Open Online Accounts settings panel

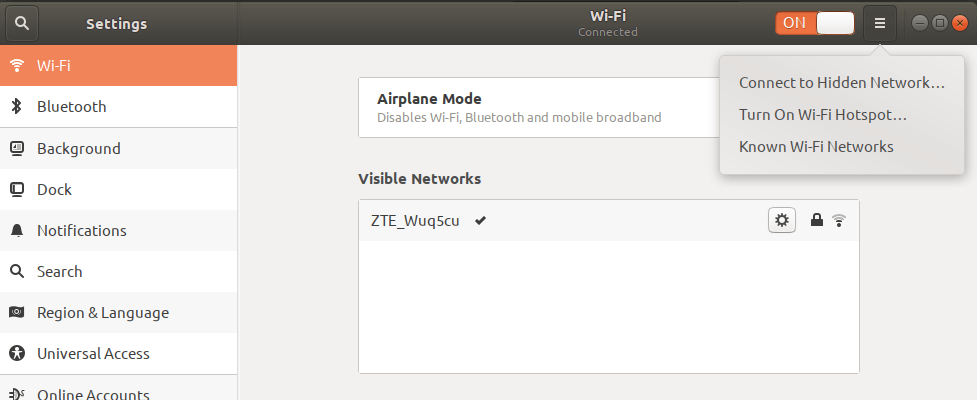(118, 391)
